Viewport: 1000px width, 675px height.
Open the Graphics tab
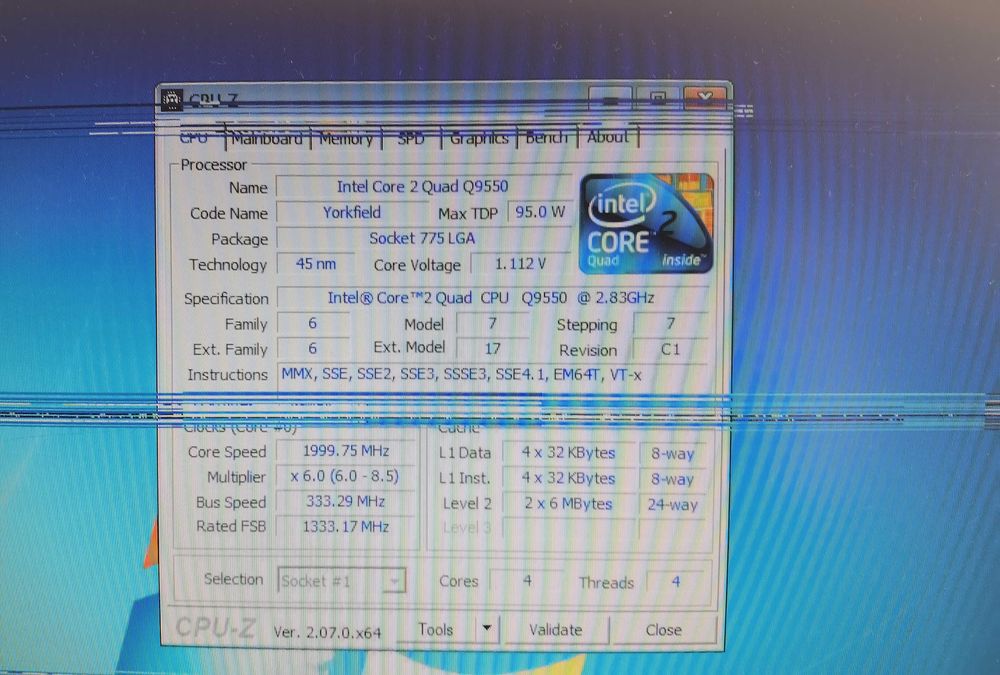tap(479, 138)
